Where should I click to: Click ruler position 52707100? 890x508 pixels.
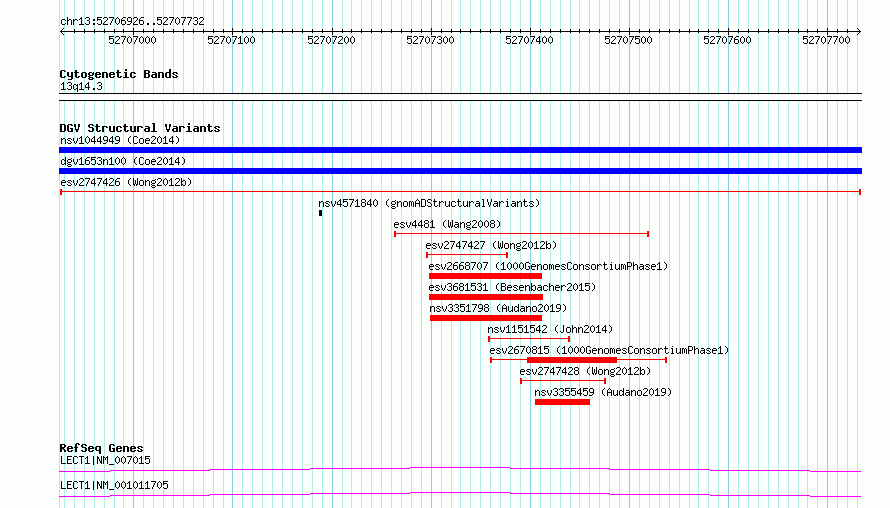coord(232,40)
